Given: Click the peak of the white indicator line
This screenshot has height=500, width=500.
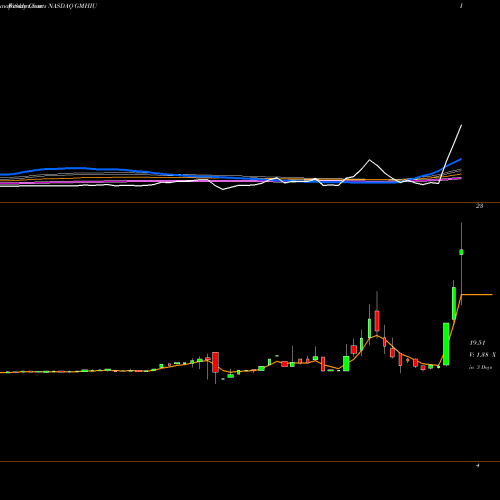Looking at the screenshot, I should pos(462,125).
